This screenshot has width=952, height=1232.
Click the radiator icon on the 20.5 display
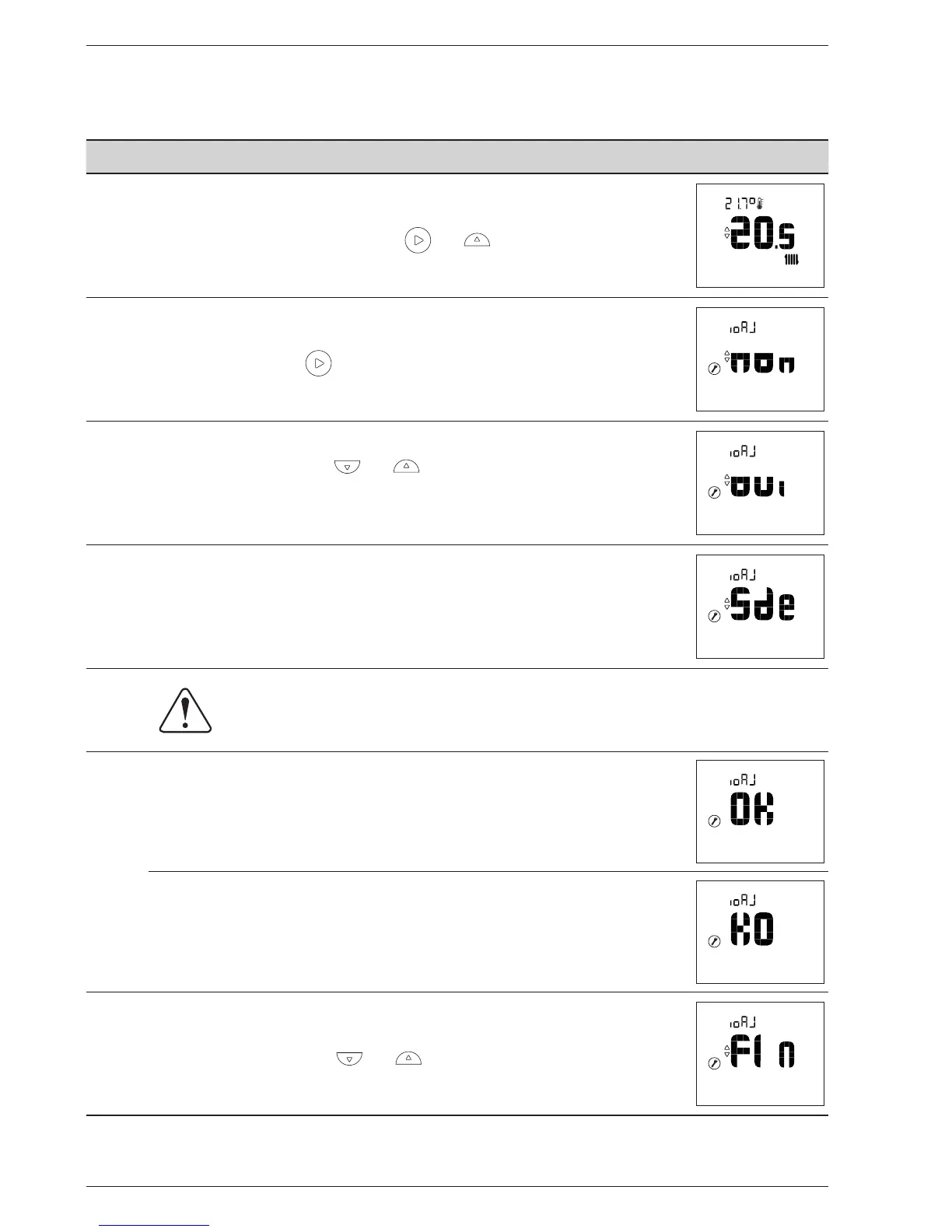pos(791,260)
